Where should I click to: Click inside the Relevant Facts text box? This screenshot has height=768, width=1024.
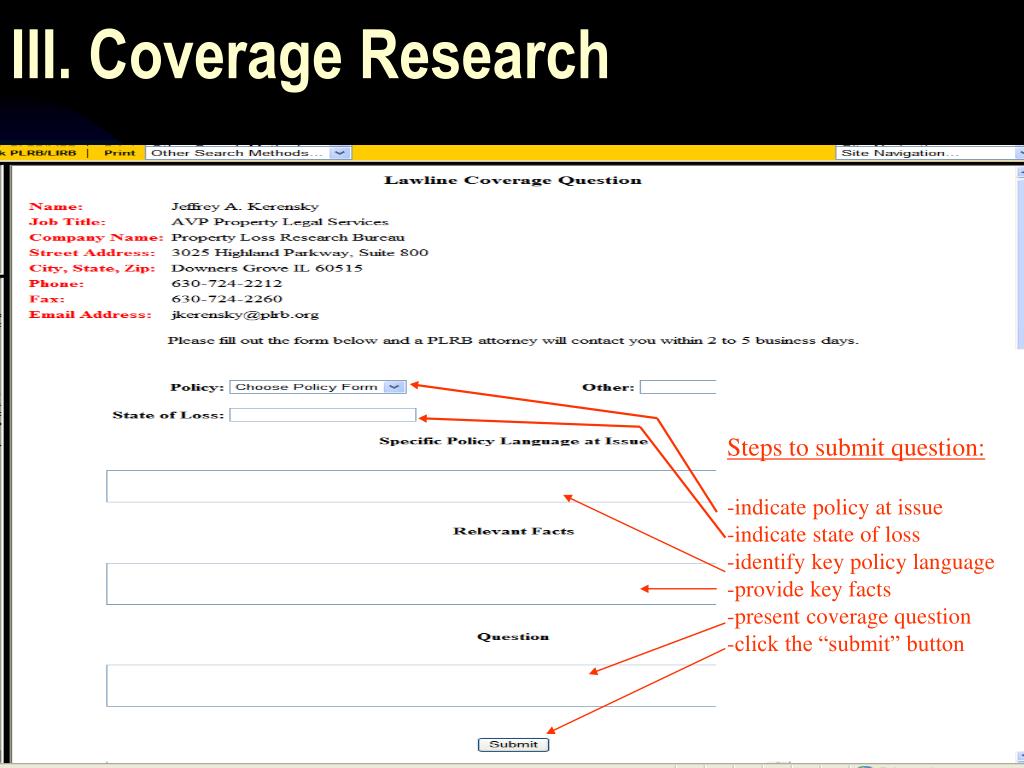[x=411, y=583]
